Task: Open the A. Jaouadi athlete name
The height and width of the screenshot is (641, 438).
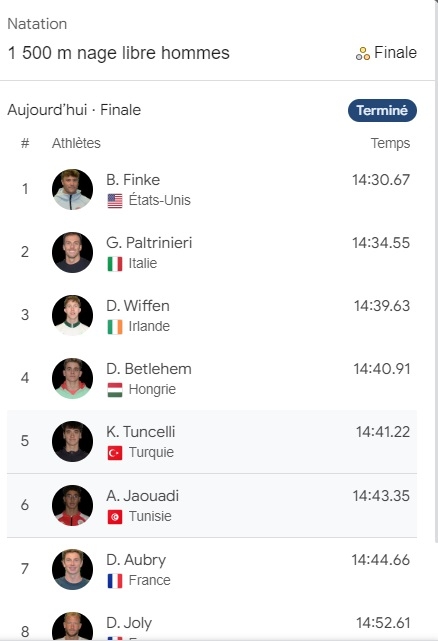Action: pos(142,496)
